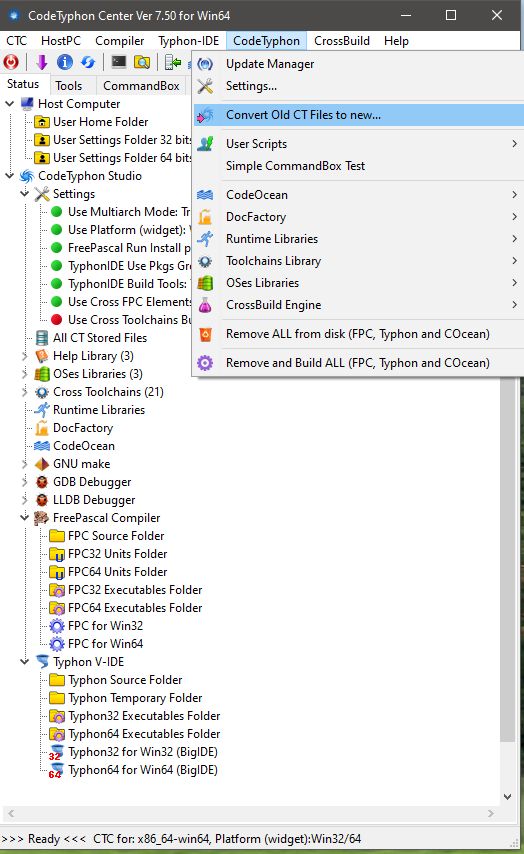Click the blue refresh arrows toolbar icon
524x854 pixels.
[88, 62]
